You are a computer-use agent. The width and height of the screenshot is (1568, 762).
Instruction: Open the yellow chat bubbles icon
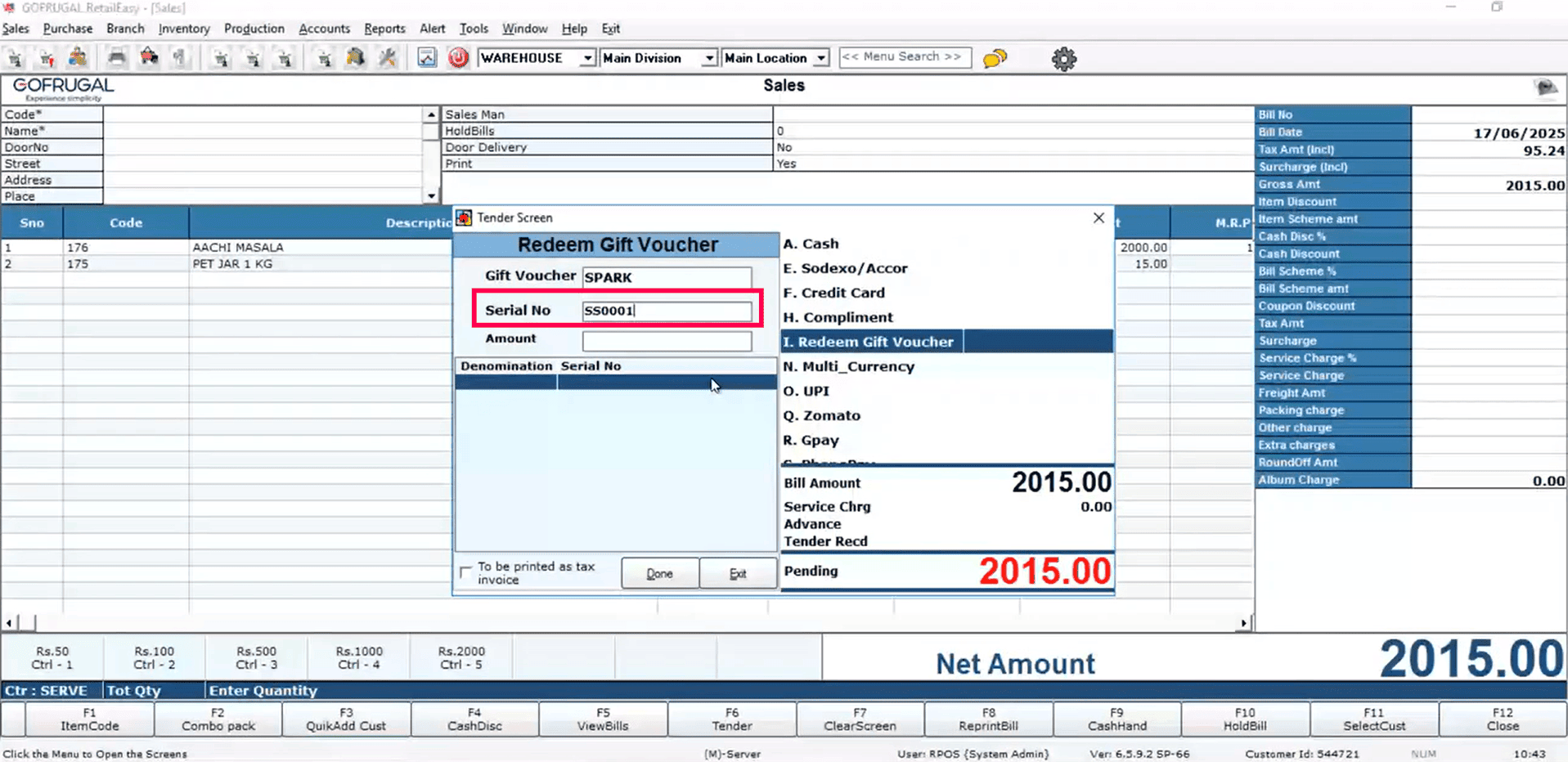[995, 58]
